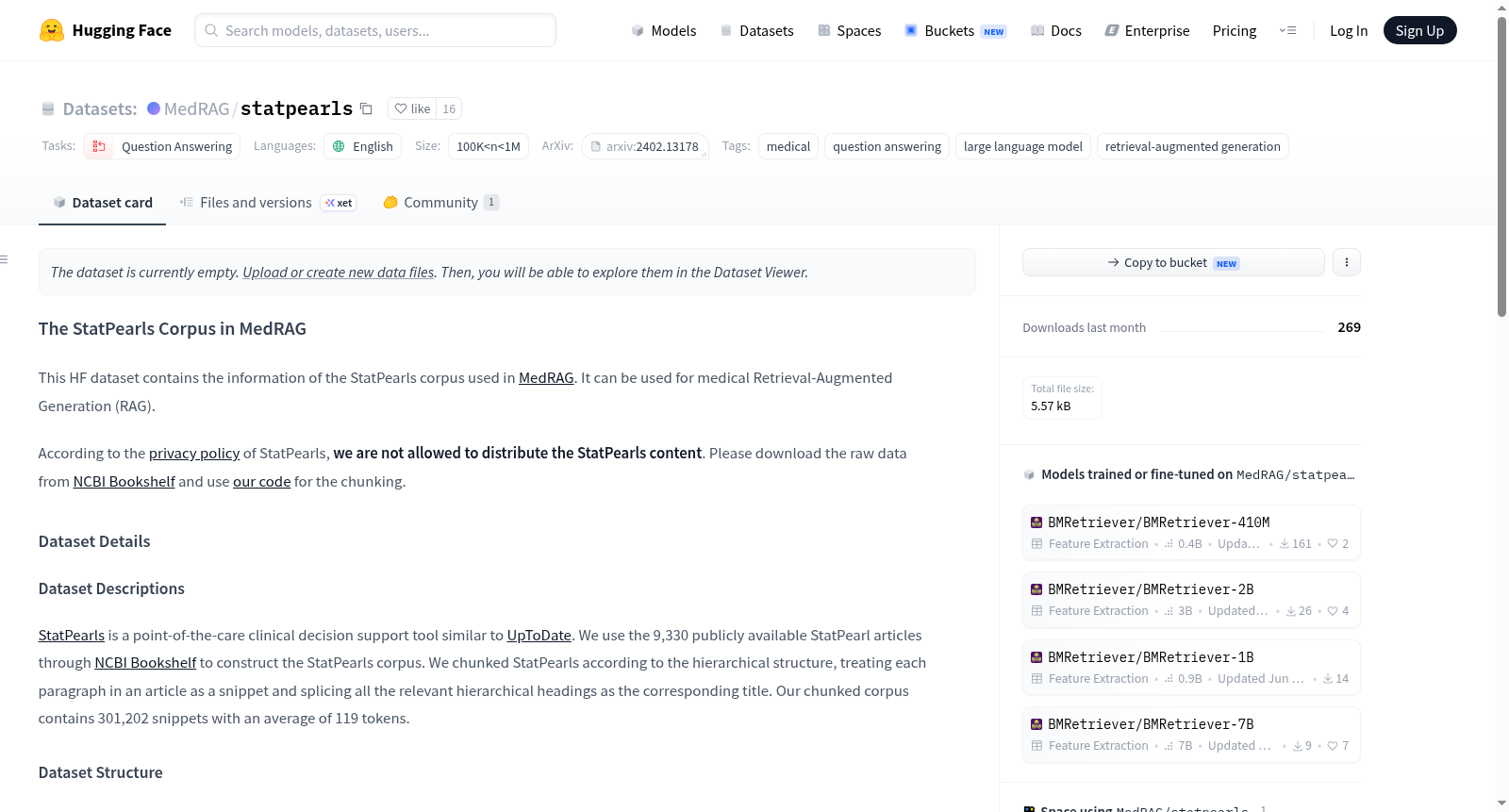Open the Docs menu item
This screenshot has height=812, width=1509.
1055,30
